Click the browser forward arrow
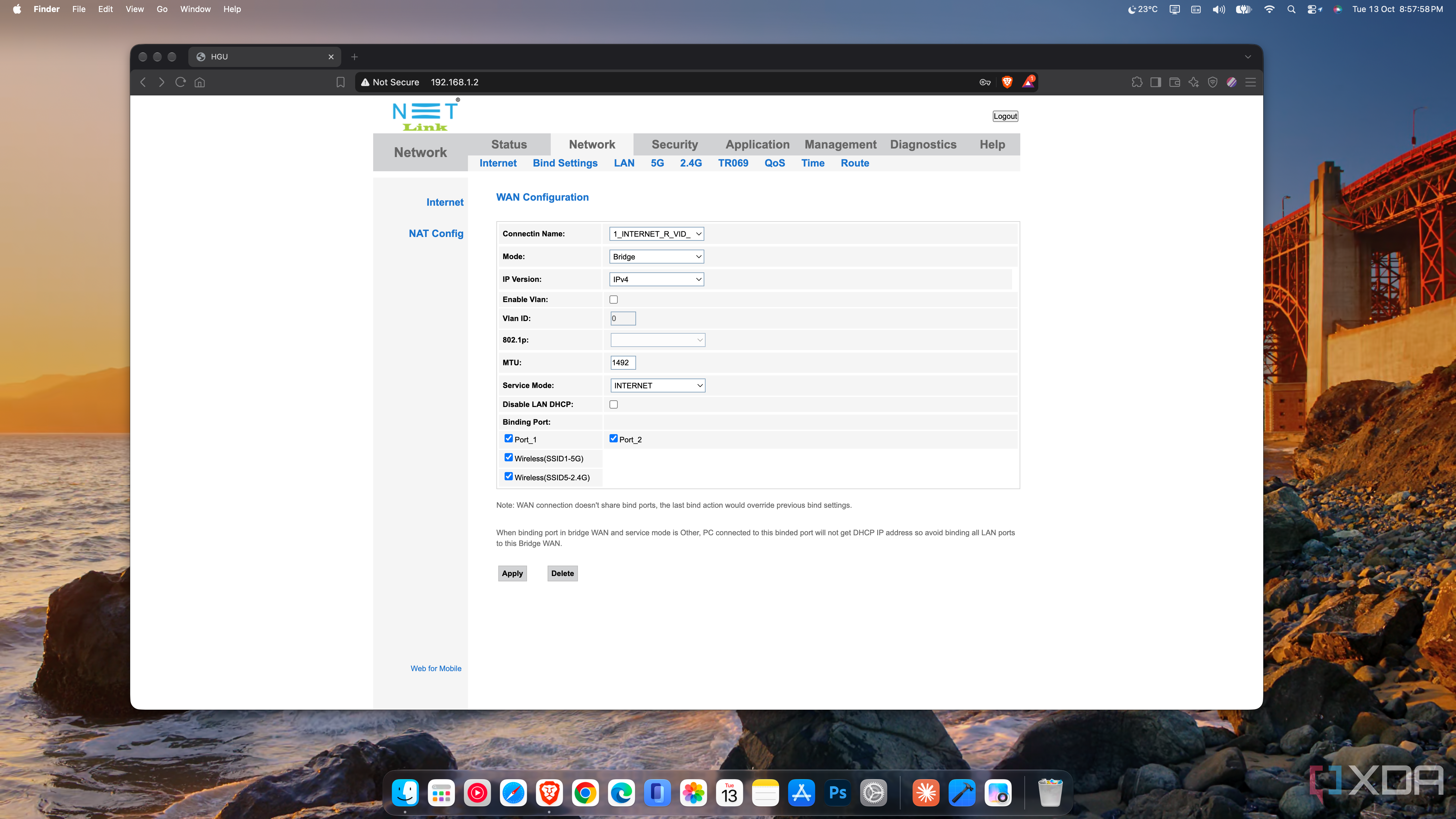This screenshot has height=819, width=1456. (162, 82)
